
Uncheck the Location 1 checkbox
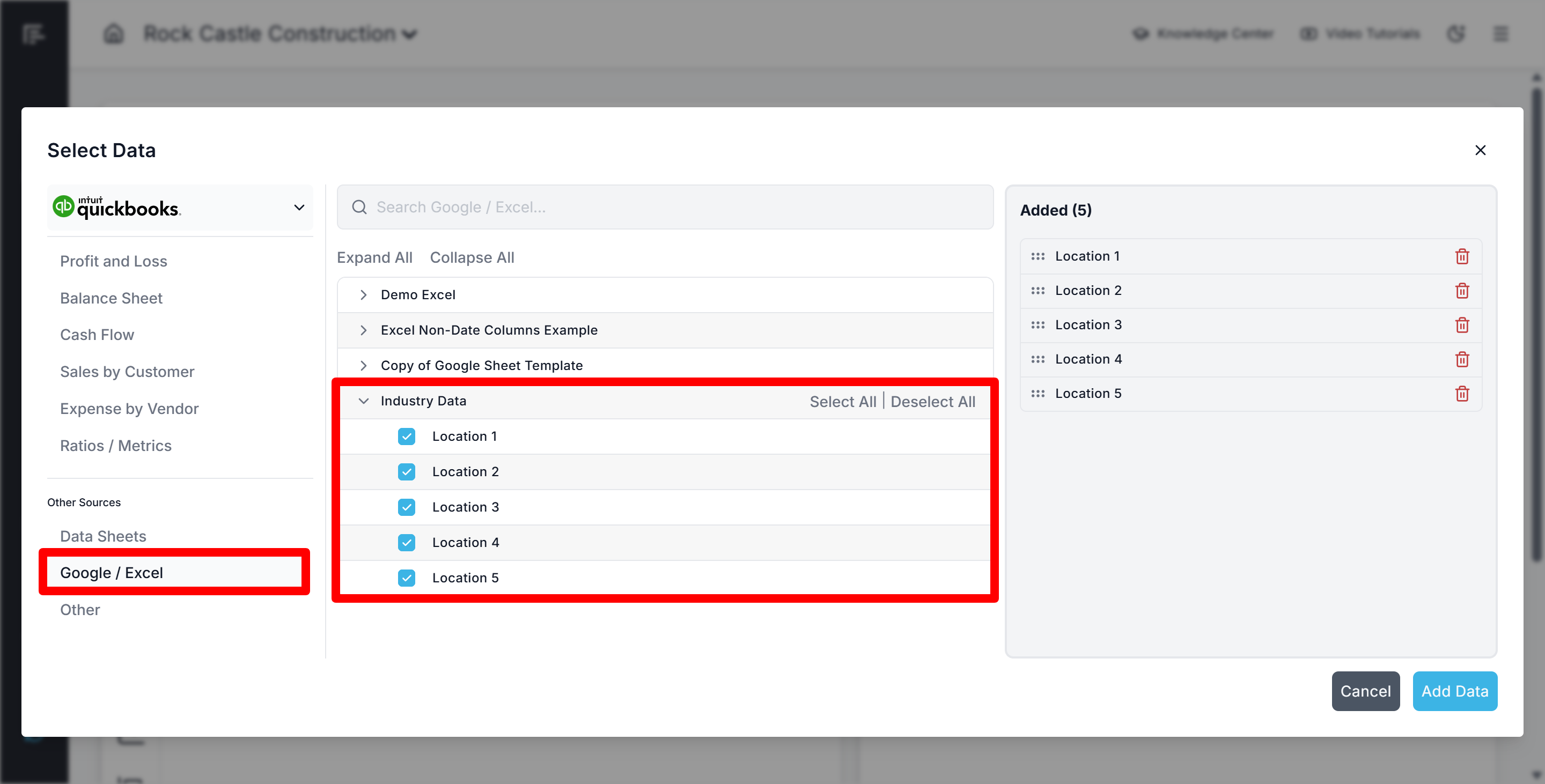point(406,437)
